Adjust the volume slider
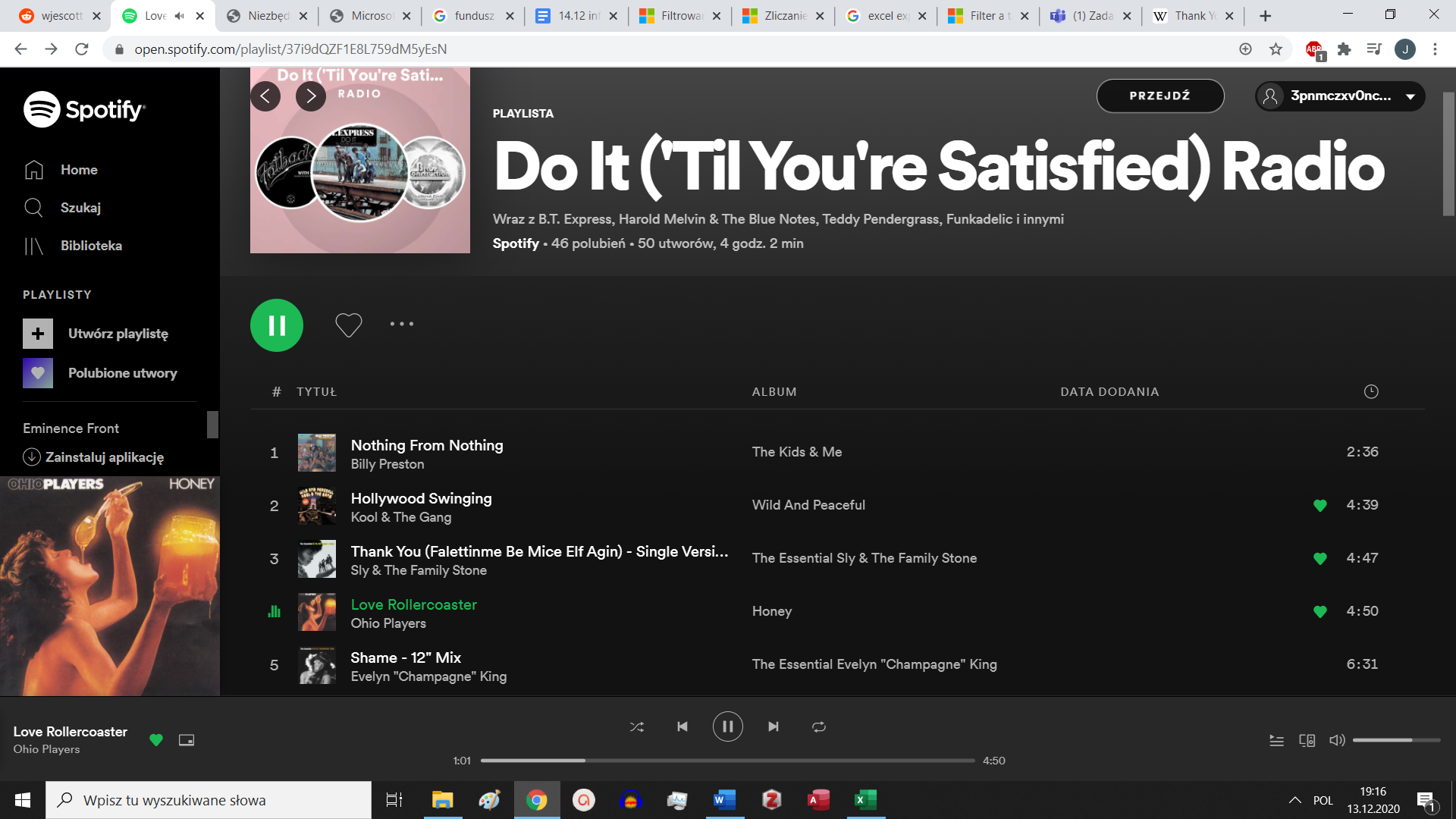The width and height of the screenshot is (1456, 819). click(1396, 740)
